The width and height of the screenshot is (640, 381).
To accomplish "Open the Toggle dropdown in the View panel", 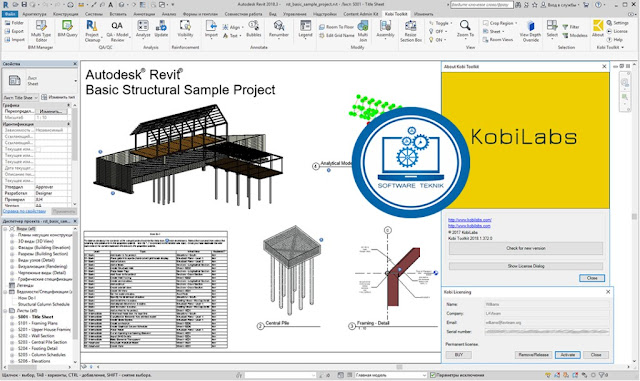I will (x=440, y=23).
